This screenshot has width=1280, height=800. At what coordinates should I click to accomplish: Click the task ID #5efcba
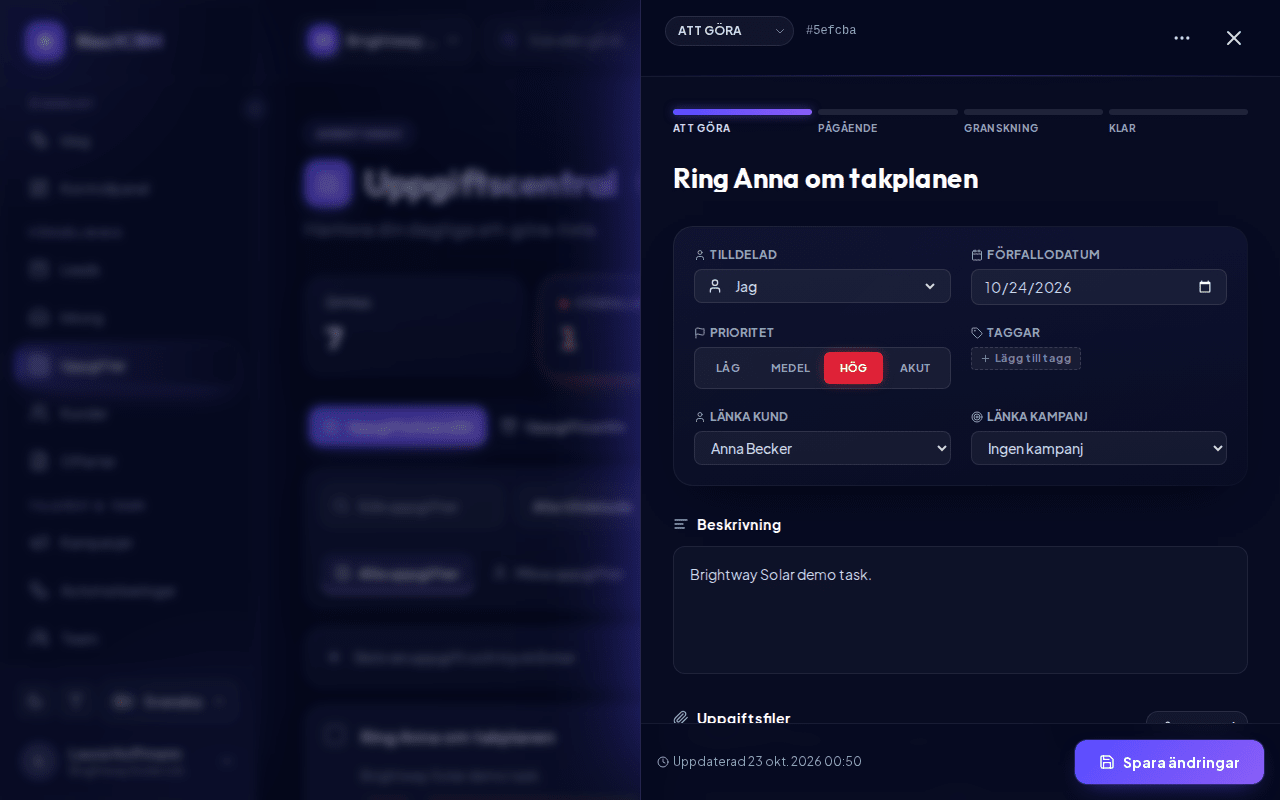tap(831, 31)
